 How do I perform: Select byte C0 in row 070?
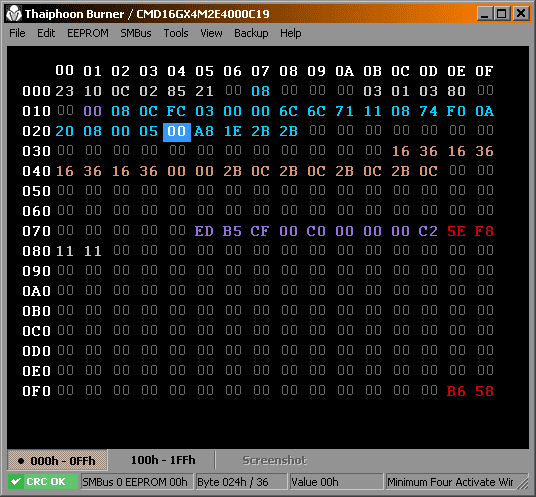[316, 231]
